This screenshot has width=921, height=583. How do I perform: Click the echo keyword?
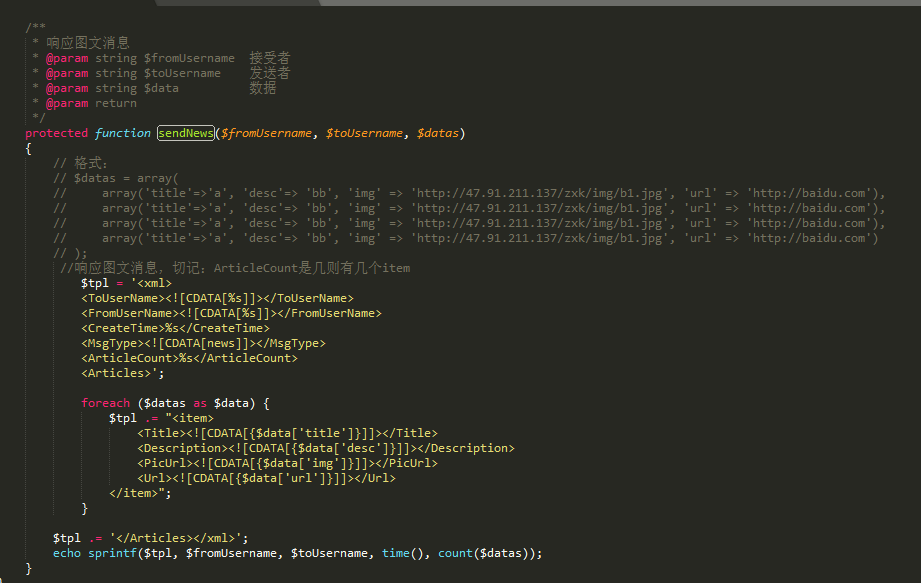pos(67,553)
